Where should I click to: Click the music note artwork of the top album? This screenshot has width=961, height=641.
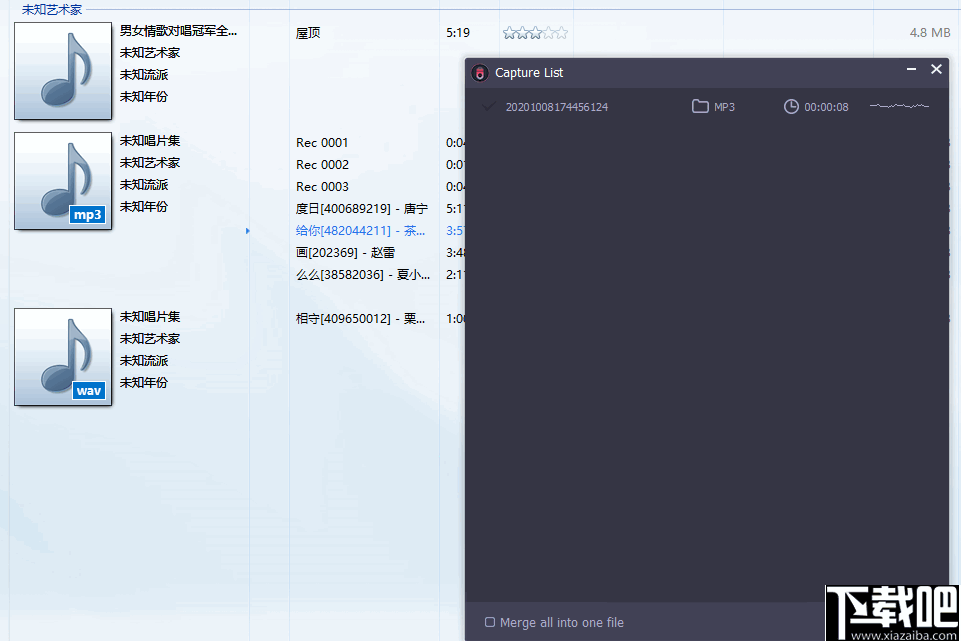pos(62,70)
